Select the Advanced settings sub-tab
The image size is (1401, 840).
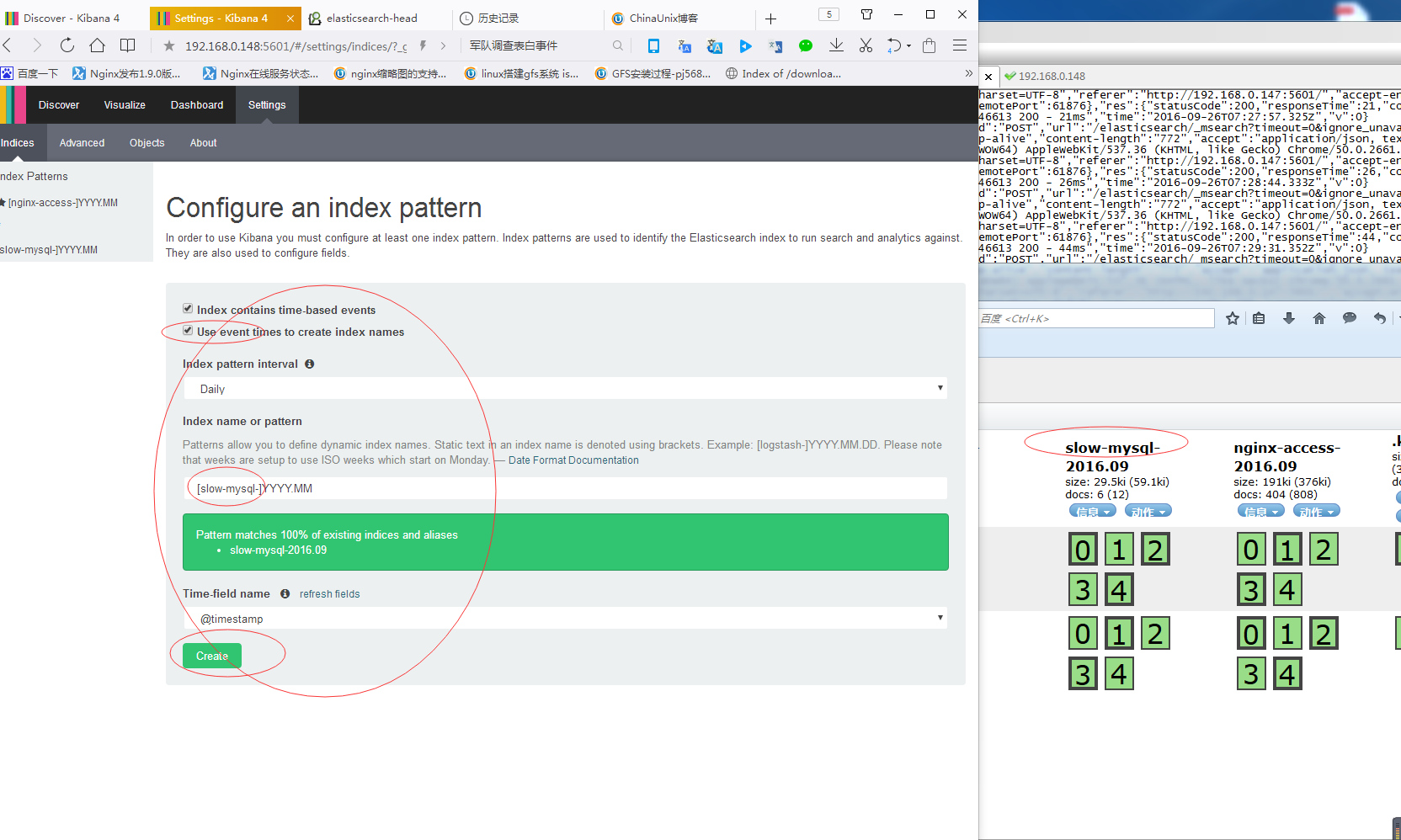click(82, 143)
